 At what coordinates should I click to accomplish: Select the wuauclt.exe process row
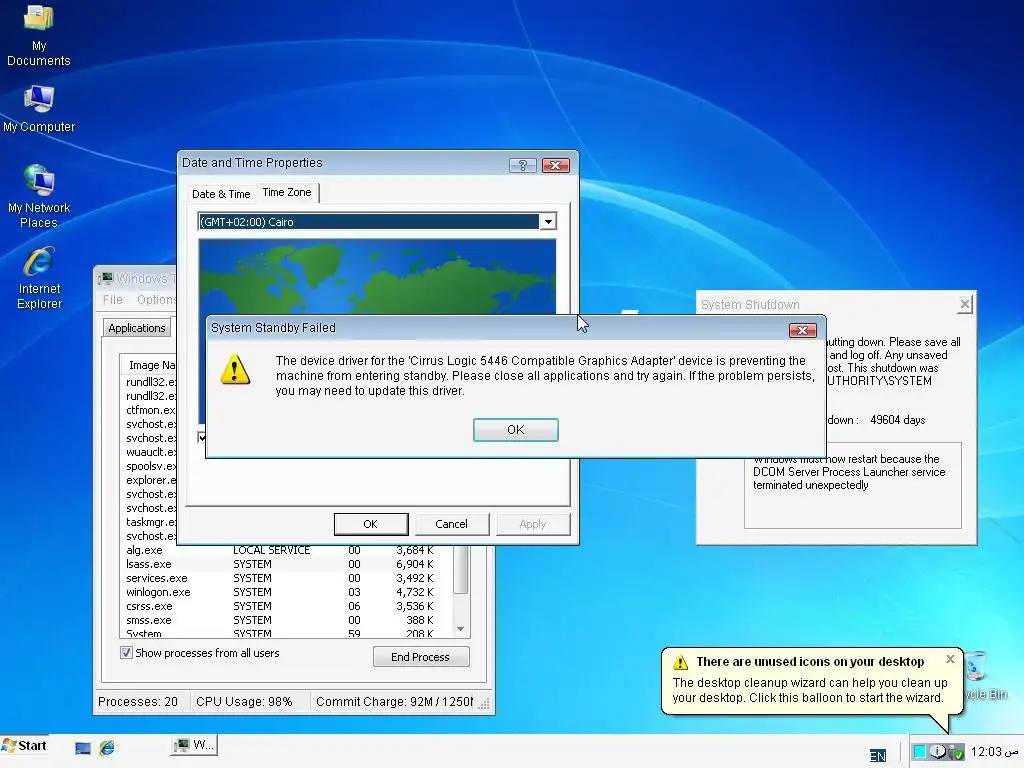[x=150, y=452]
